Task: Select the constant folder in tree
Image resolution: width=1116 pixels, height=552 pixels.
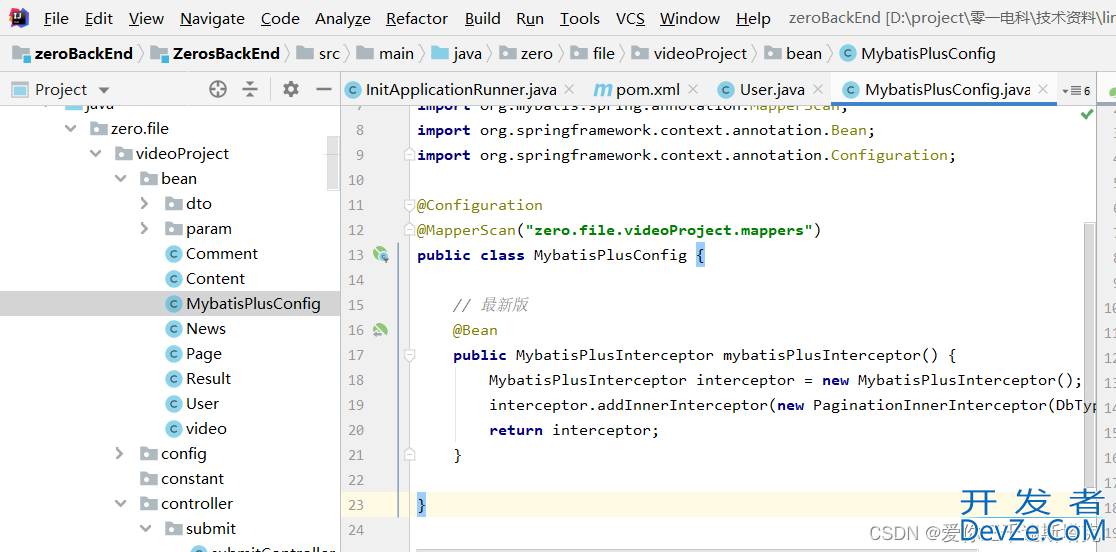Action: click(x=182, y=479)
